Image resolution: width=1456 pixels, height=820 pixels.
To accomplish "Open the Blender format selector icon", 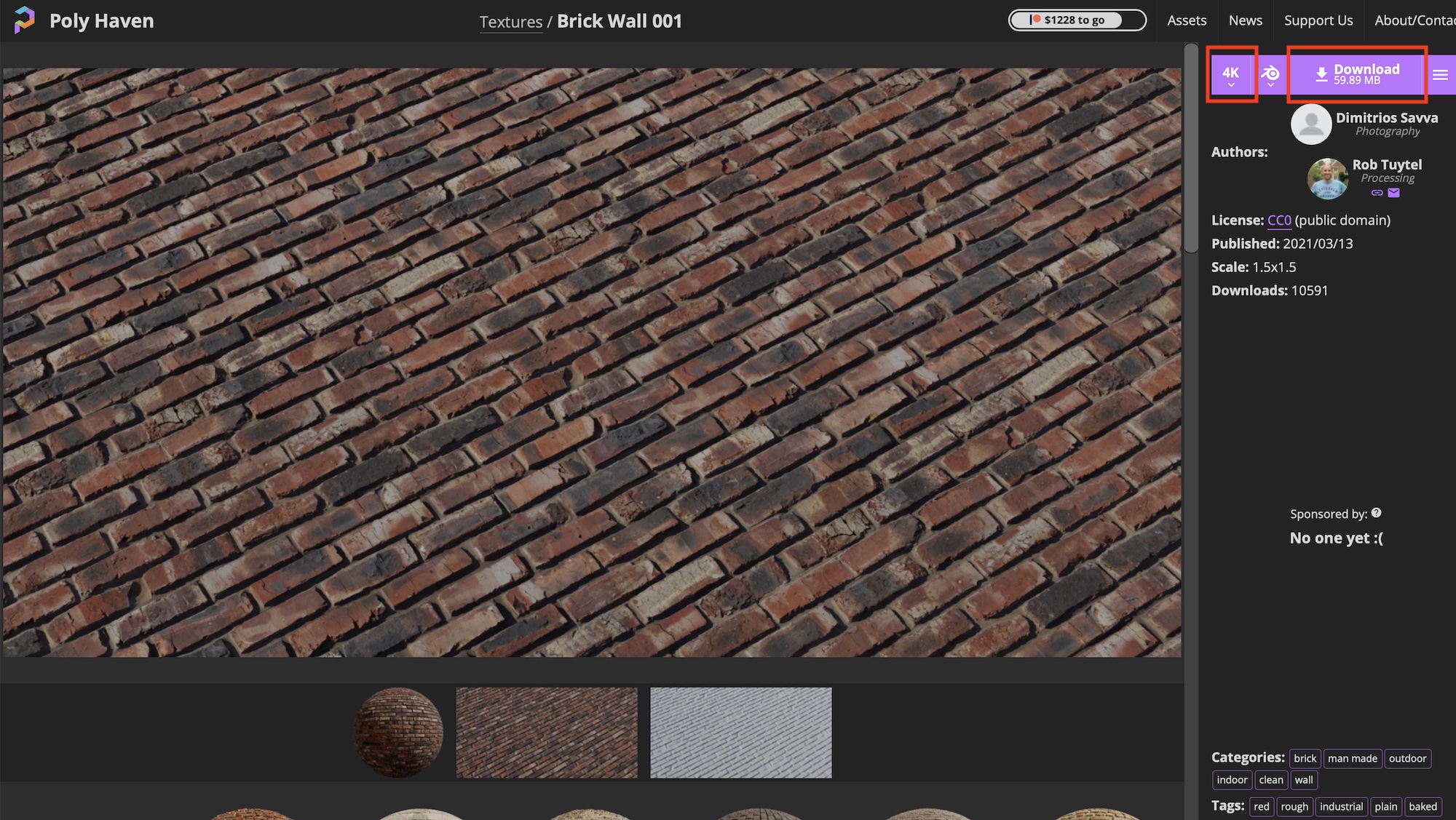I will click(x=1270, y=74).
